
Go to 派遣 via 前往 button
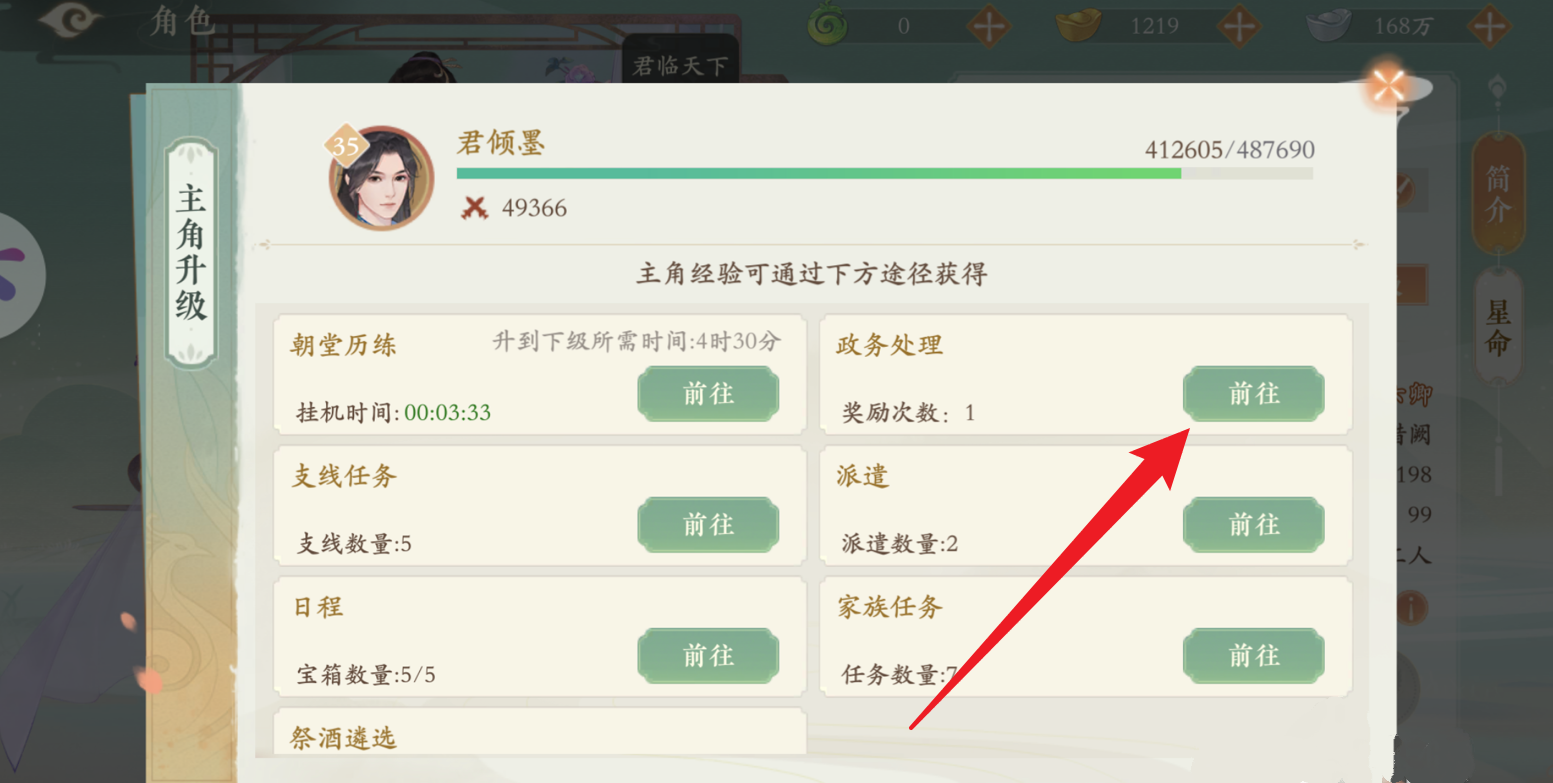tap(1254, 524)
